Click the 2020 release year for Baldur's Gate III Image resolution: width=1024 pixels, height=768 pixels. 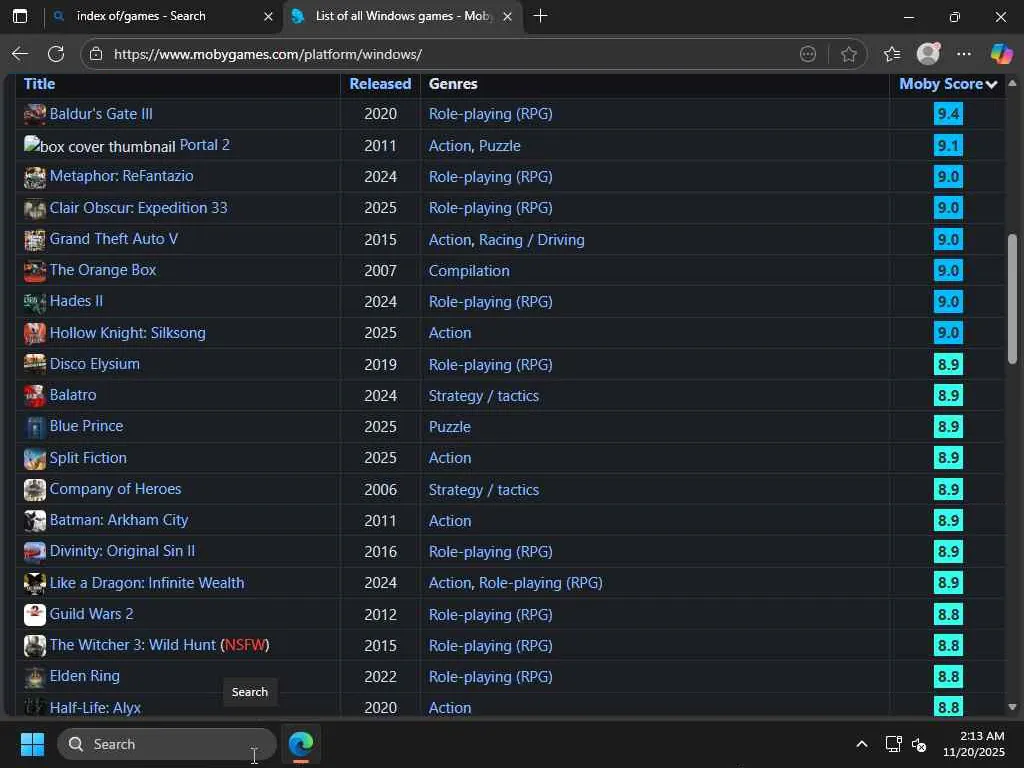(x=380, y=114)
